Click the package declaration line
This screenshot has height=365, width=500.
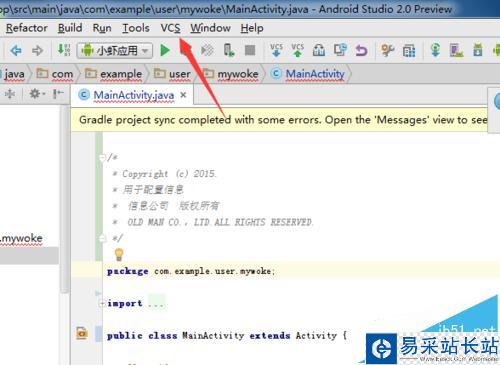[191, 271]
